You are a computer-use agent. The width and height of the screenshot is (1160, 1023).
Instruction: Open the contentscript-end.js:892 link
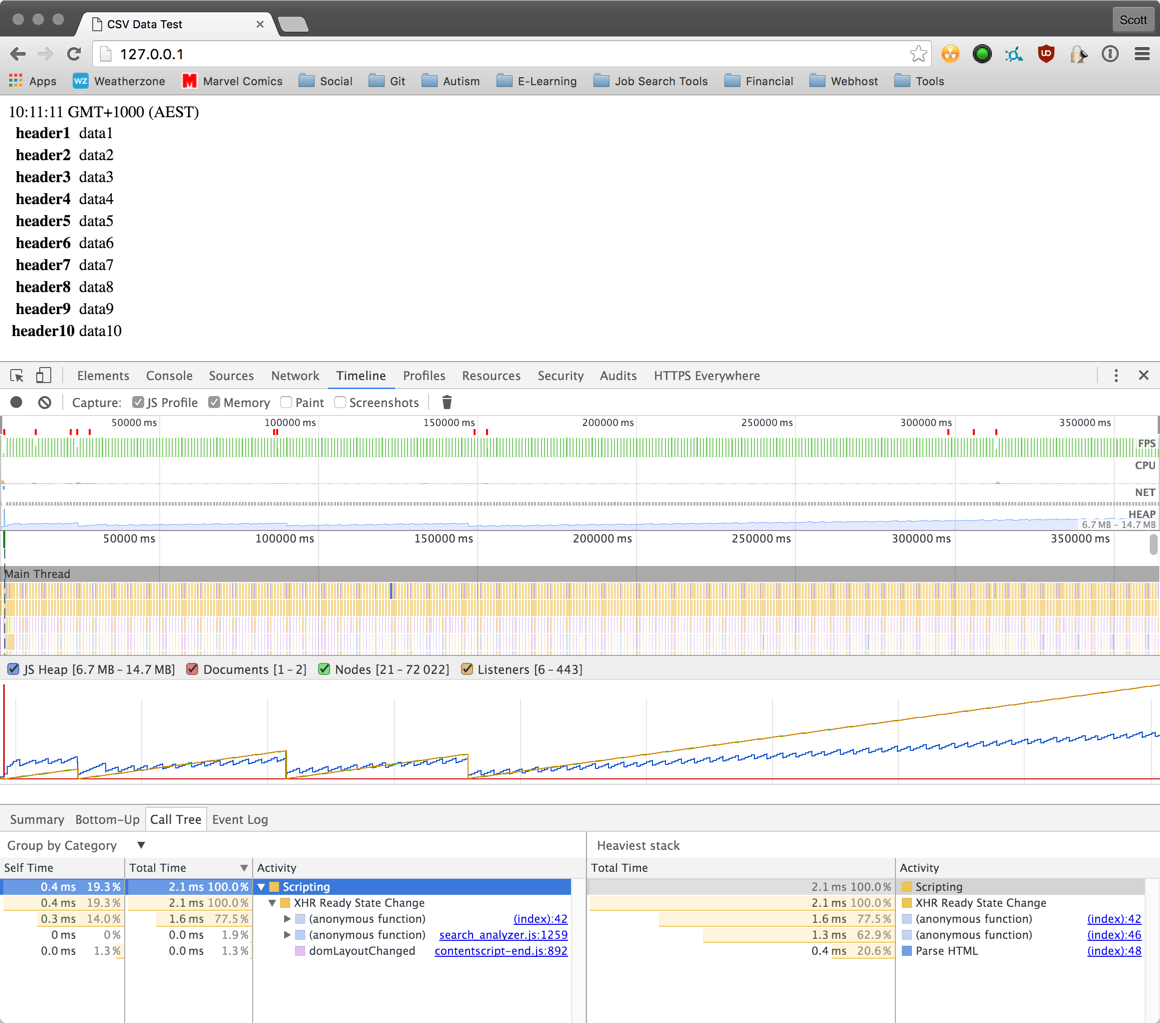tap(501, 951)
